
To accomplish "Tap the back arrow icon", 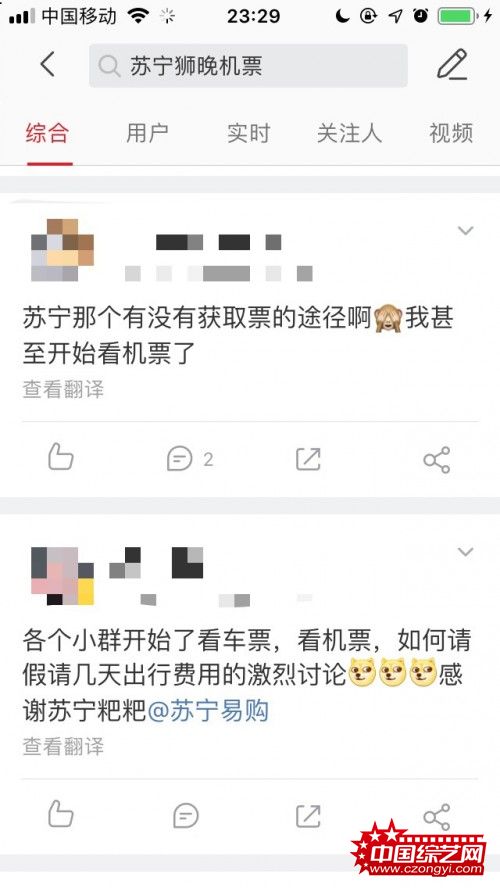I will tap(48, 64).
